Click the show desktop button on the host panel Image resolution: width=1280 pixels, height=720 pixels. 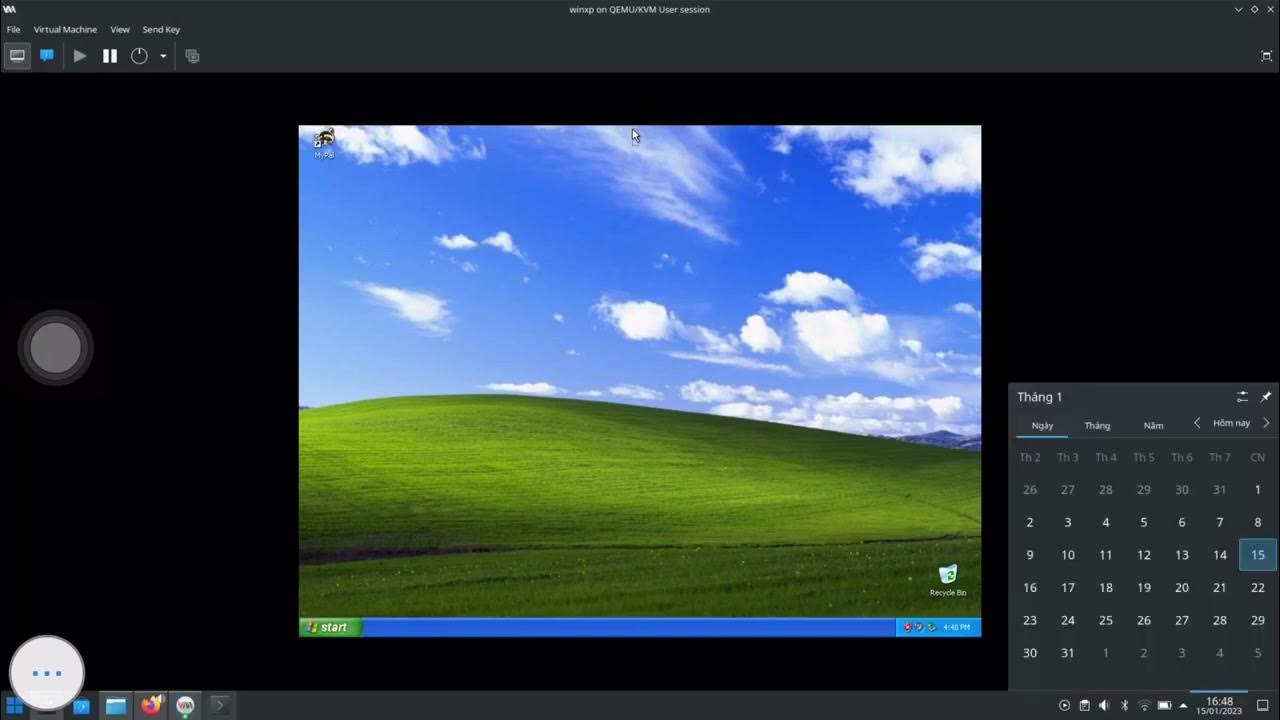coord(1263,706)
